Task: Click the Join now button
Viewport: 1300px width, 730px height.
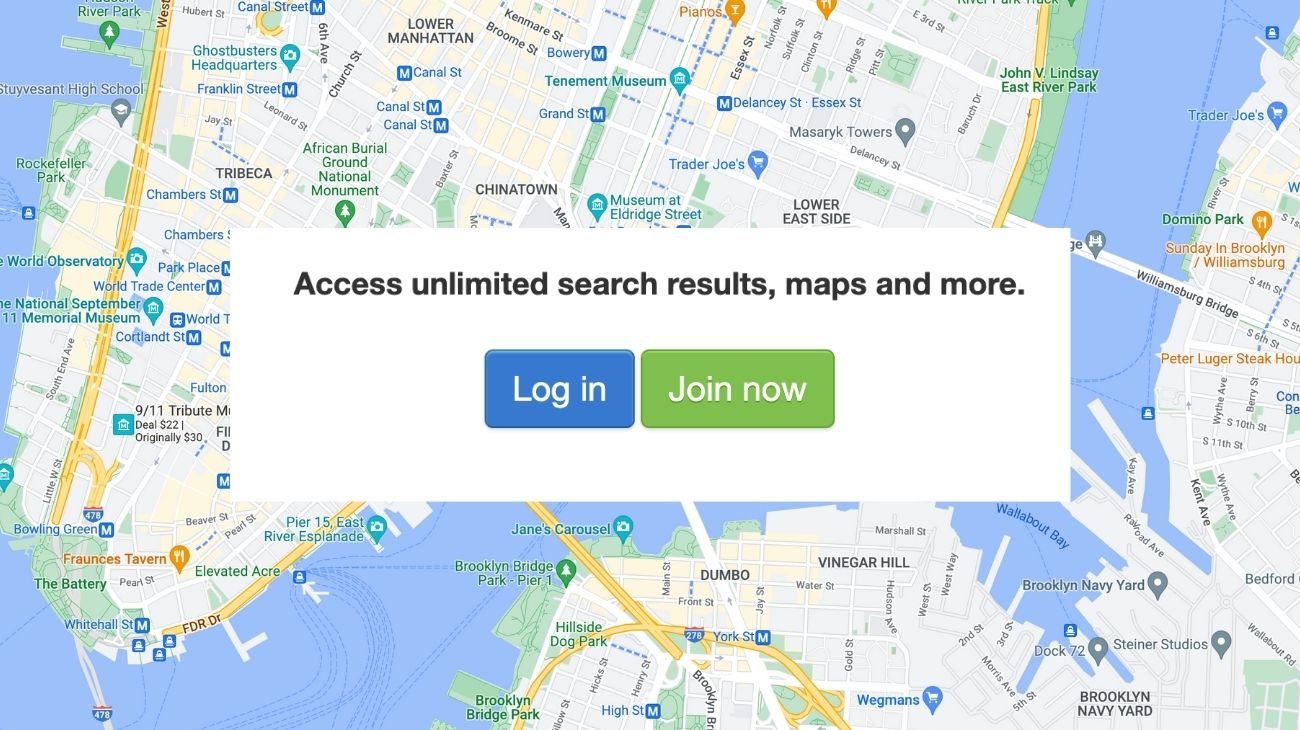Action: pyautogui.click(x=737, y=389)
